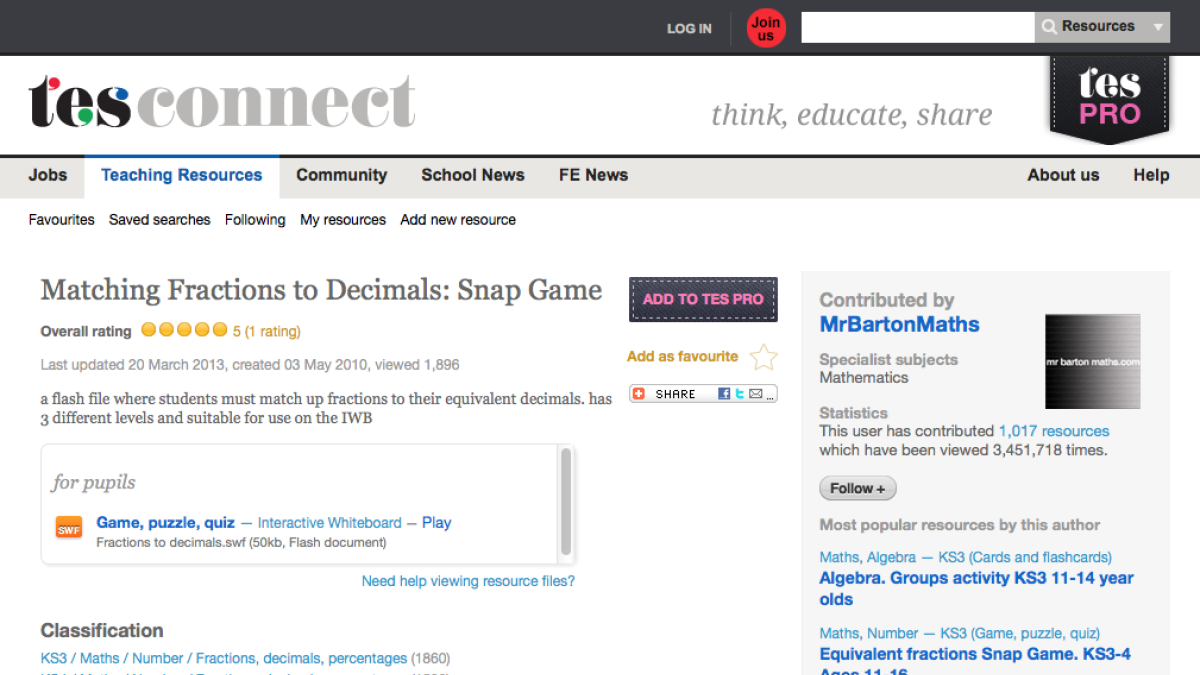Click the red Join us badge
Image resolution: width=1200 pixels, height=675 pixels.
[766, 28]
